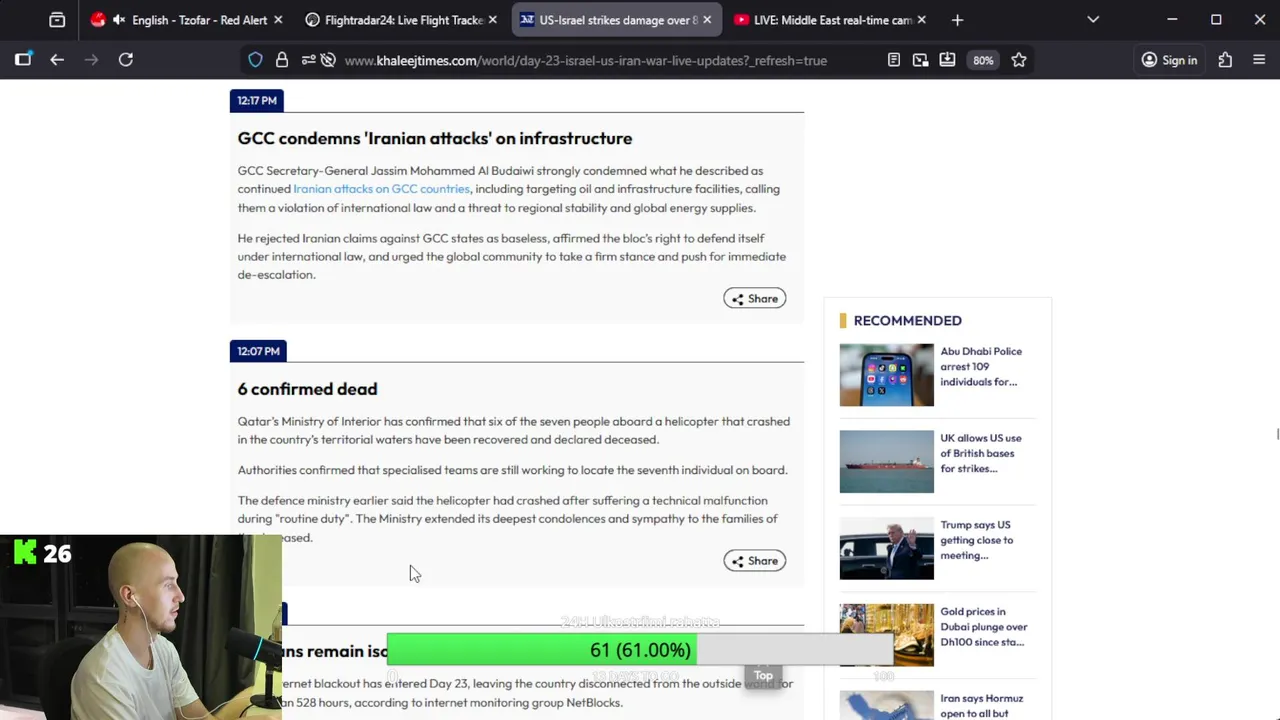Image resolution: width=1280 pixels, height=720 pixels.
Task: Open Trump says US getting close article
Action: coord(977,540)
